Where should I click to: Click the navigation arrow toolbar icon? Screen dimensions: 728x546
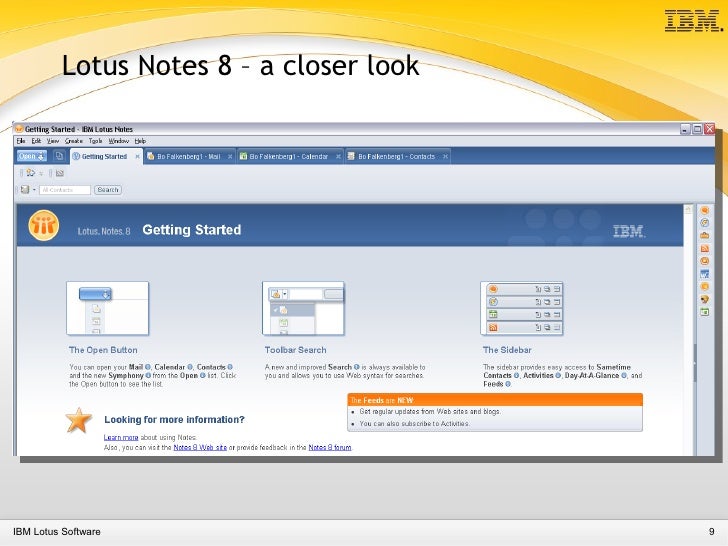(x=30, y=173)
